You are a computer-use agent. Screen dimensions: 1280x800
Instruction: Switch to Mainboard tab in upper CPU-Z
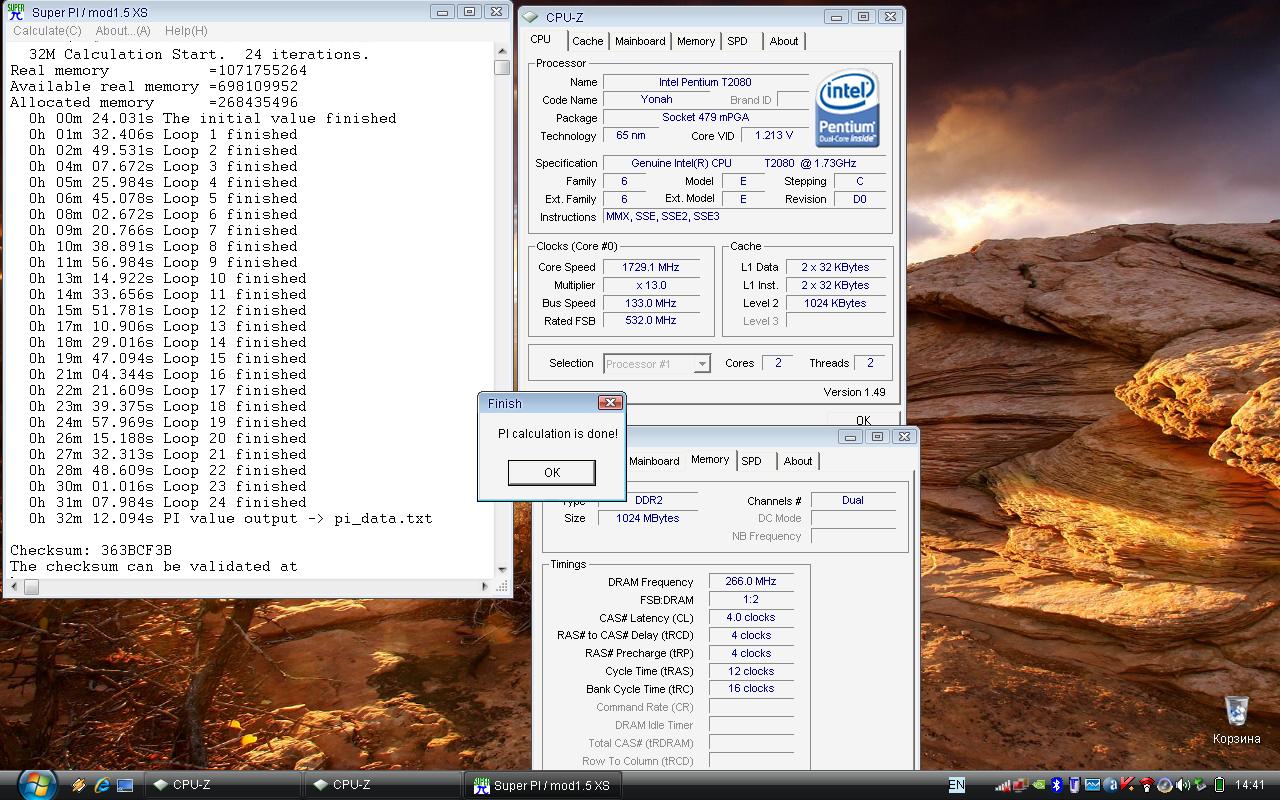[x=640, y=41]
